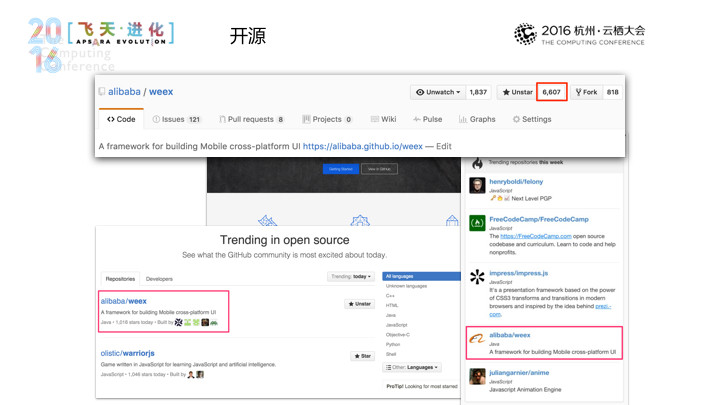The image size is (720, 405).
Task: Open the Pulse tab
Action: [428, 119]
